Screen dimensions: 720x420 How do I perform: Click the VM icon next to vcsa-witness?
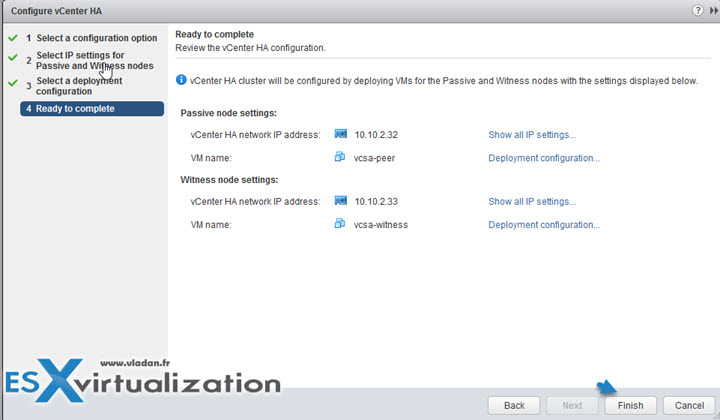pyautogui.click(x=340, y=224)
